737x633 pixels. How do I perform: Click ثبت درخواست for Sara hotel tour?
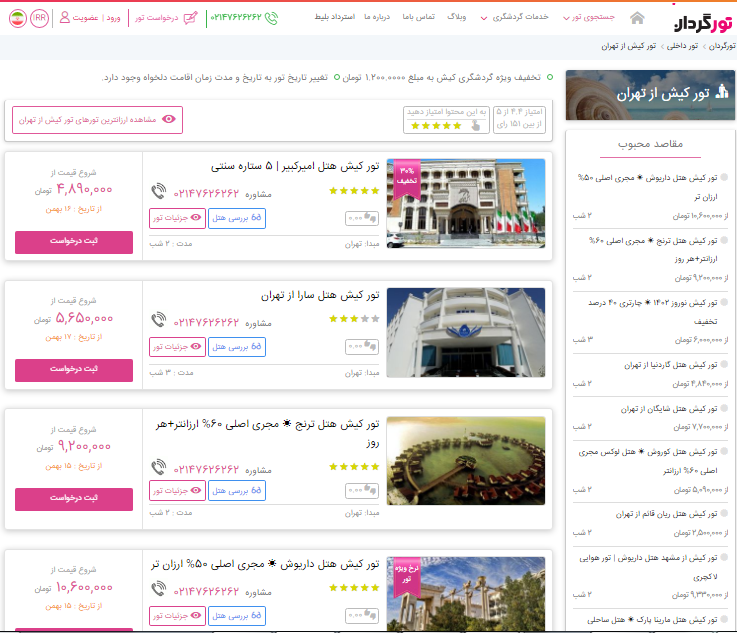(74, 370)
